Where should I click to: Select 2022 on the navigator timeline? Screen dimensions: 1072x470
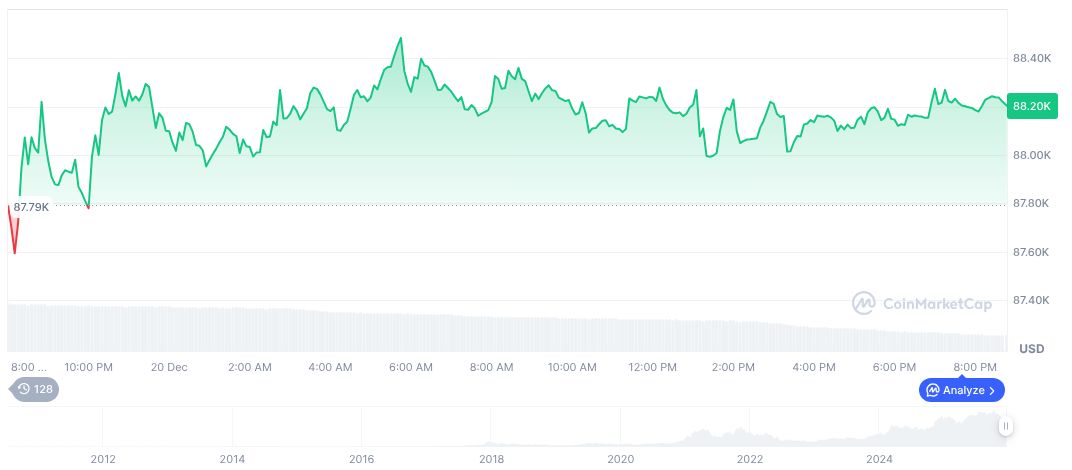click(x=750, y=459)
